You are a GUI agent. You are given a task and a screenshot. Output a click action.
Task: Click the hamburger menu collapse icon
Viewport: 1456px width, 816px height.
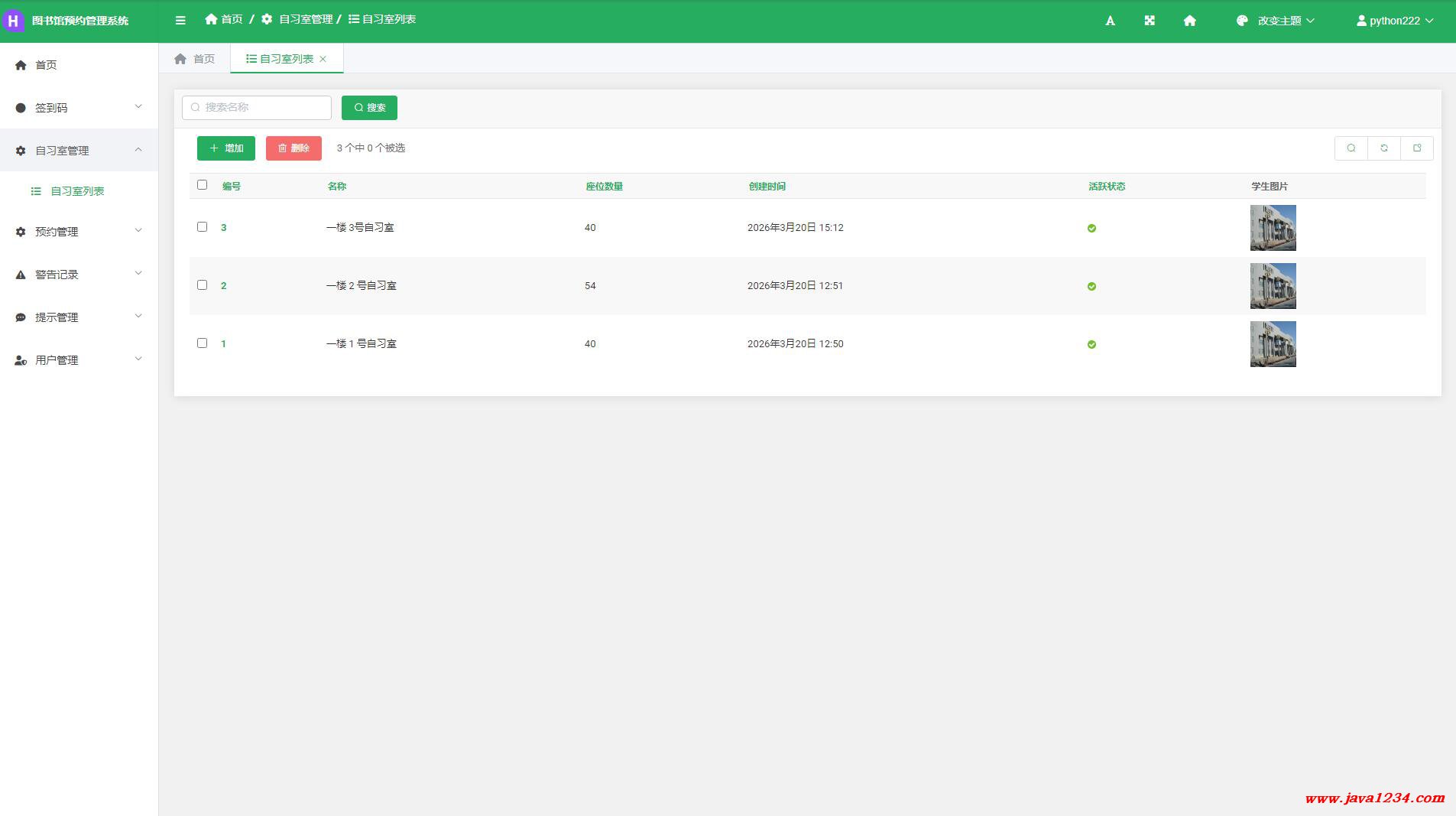[180, 21]
